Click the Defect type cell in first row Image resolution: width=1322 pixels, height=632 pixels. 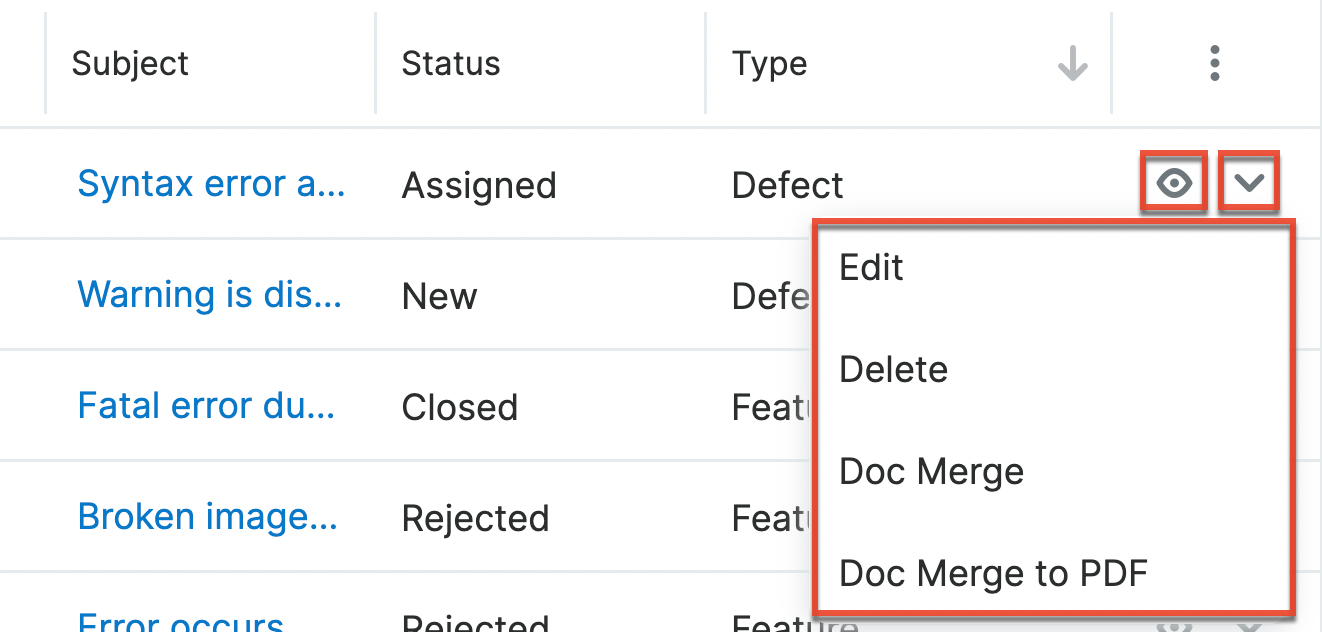point(787,186)
